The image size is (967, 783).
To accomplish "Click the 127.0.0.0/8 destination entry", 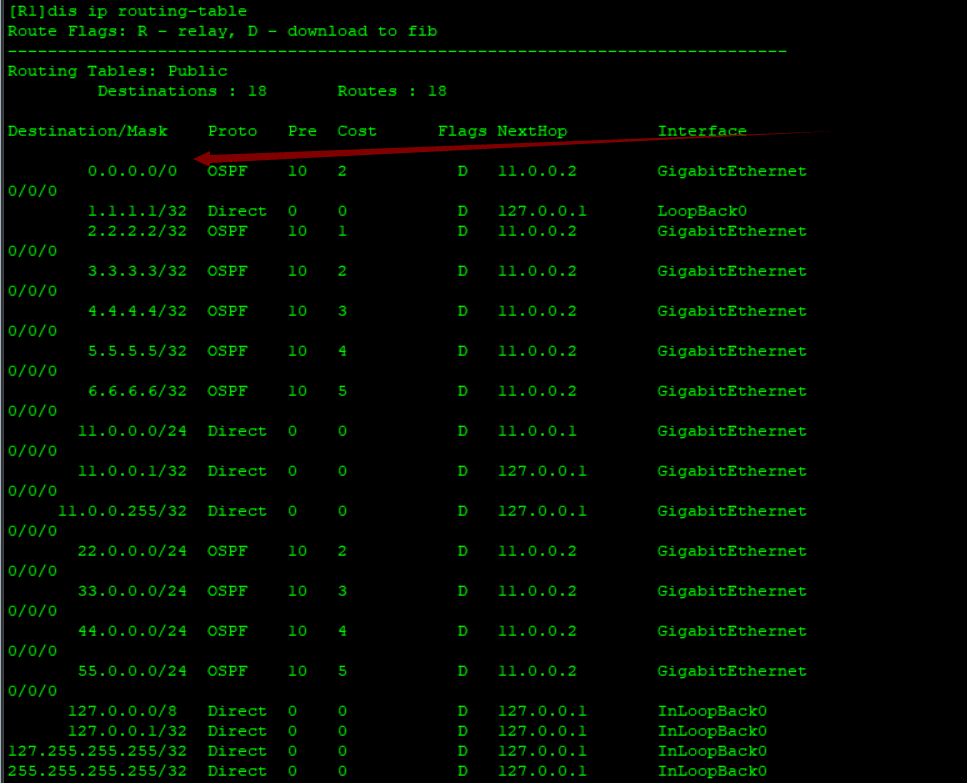I will pos(122,711).
